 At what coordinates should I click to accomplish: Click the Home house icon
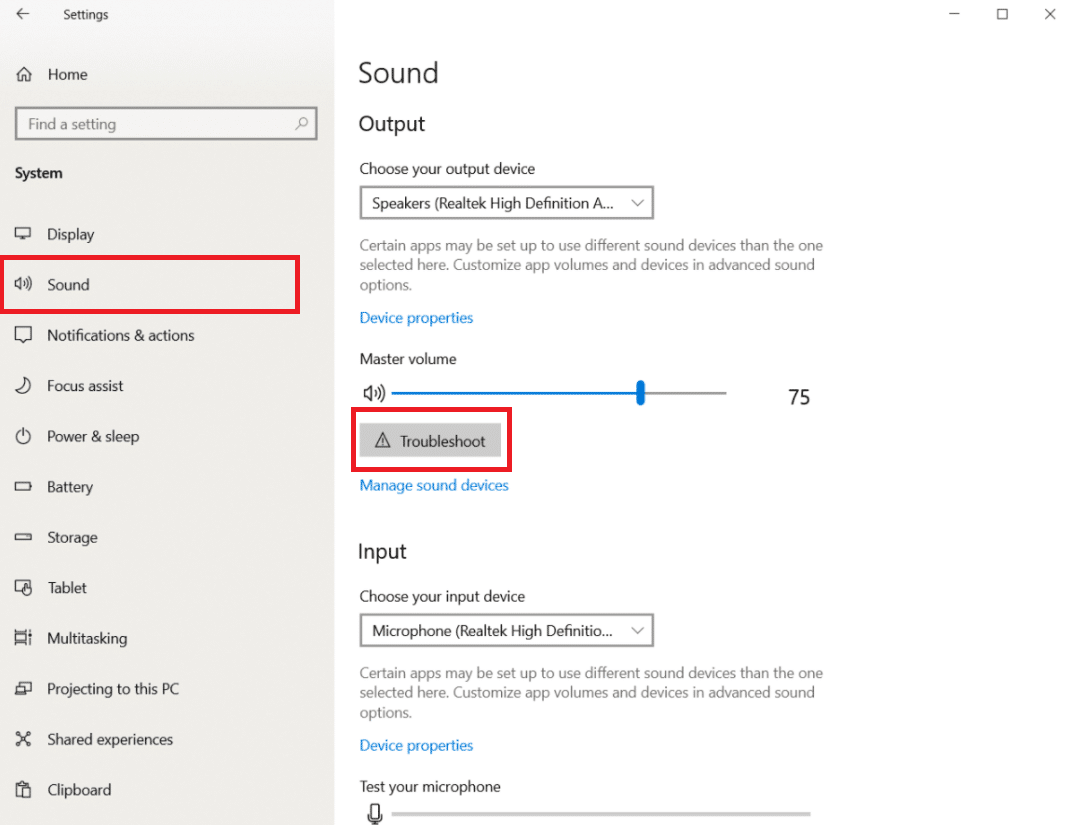tap(24, 74)
